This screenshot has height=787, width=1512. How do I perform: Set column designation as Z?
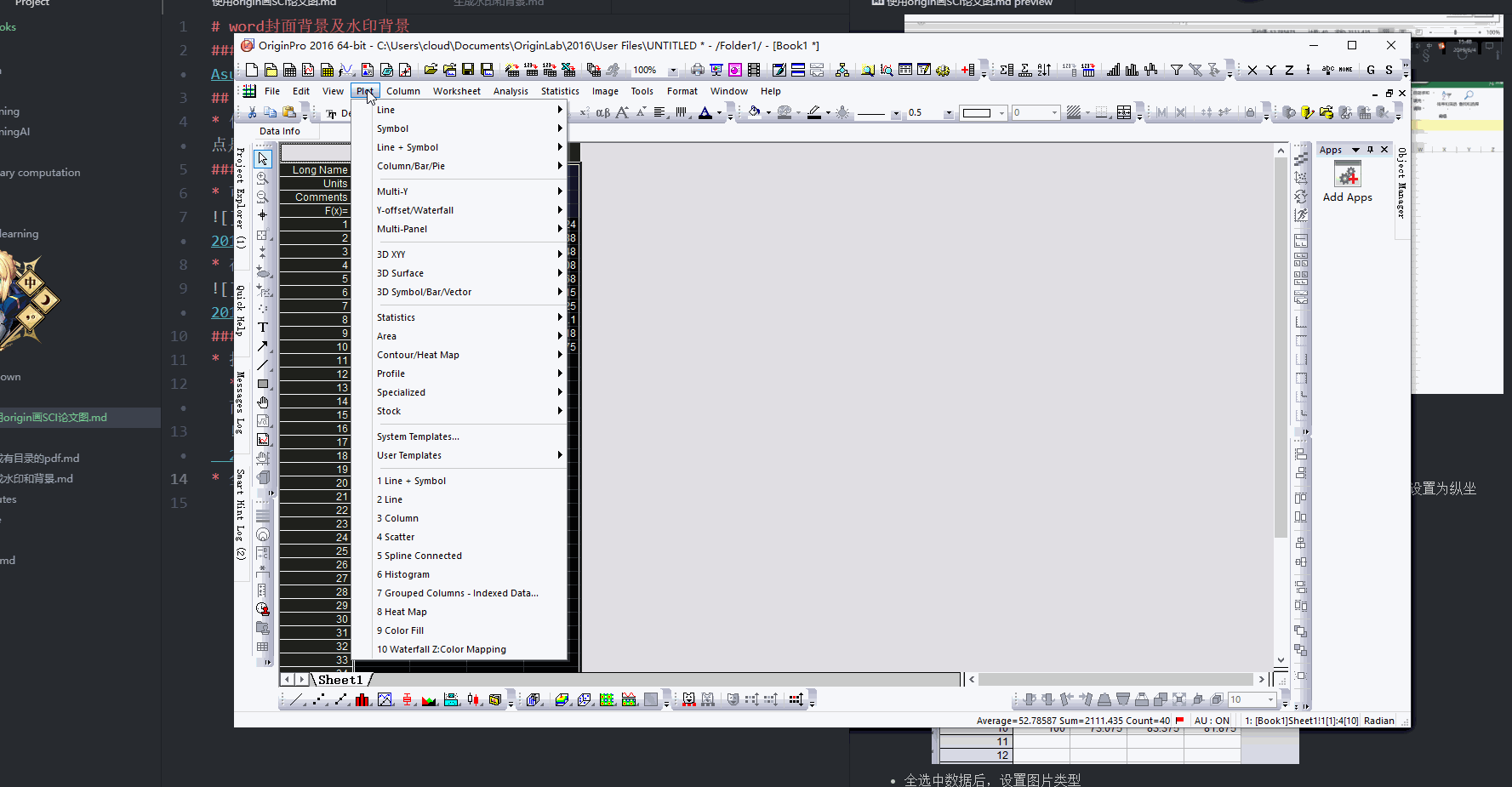coord(1289,70)
